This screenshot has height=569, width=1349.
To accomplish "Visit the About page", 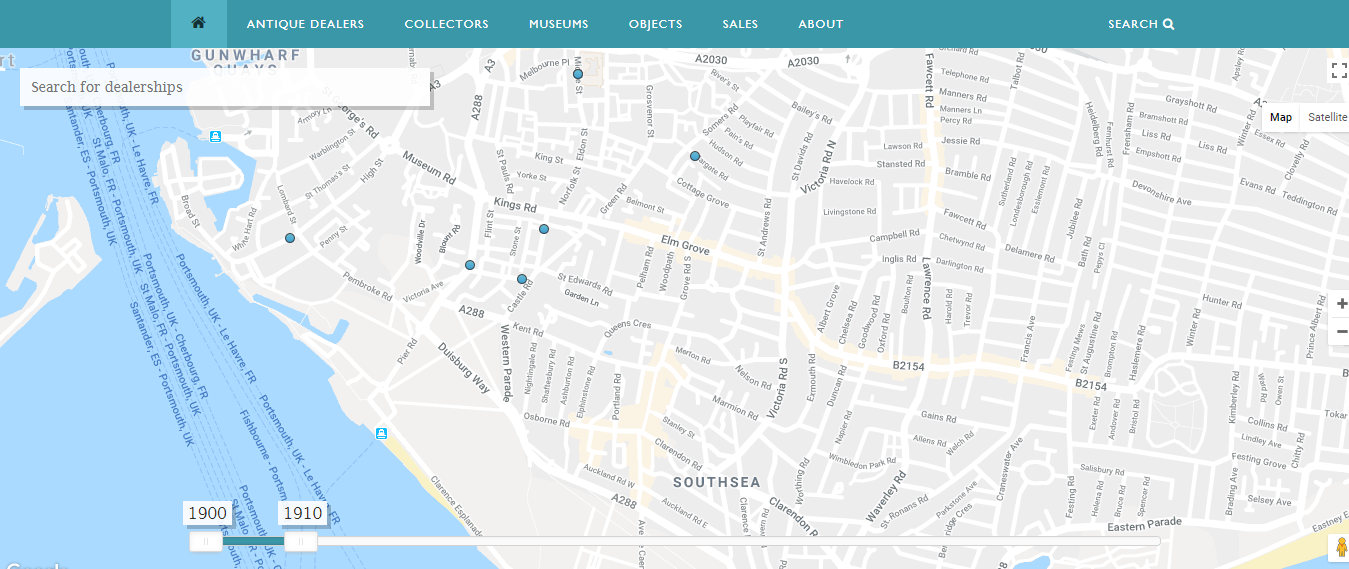I will tap(820, 24).
